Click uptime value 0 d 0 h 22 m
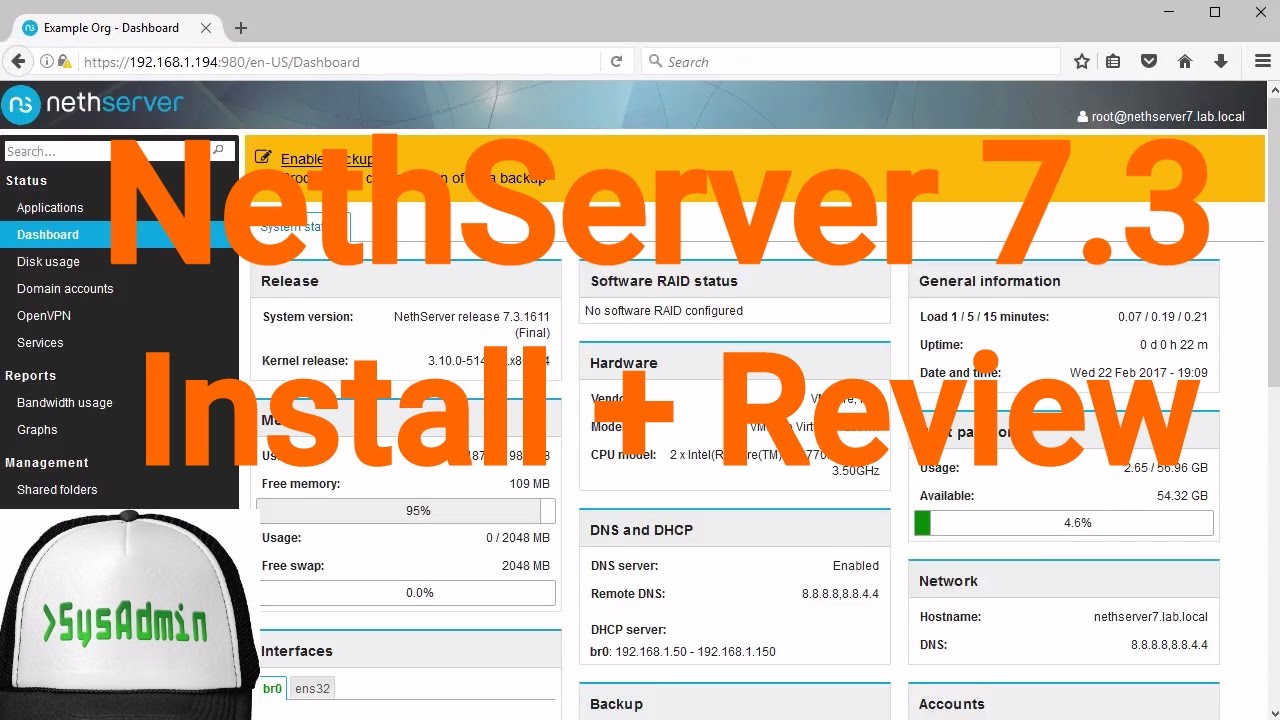1280x720 pixels. point(1174,345)
